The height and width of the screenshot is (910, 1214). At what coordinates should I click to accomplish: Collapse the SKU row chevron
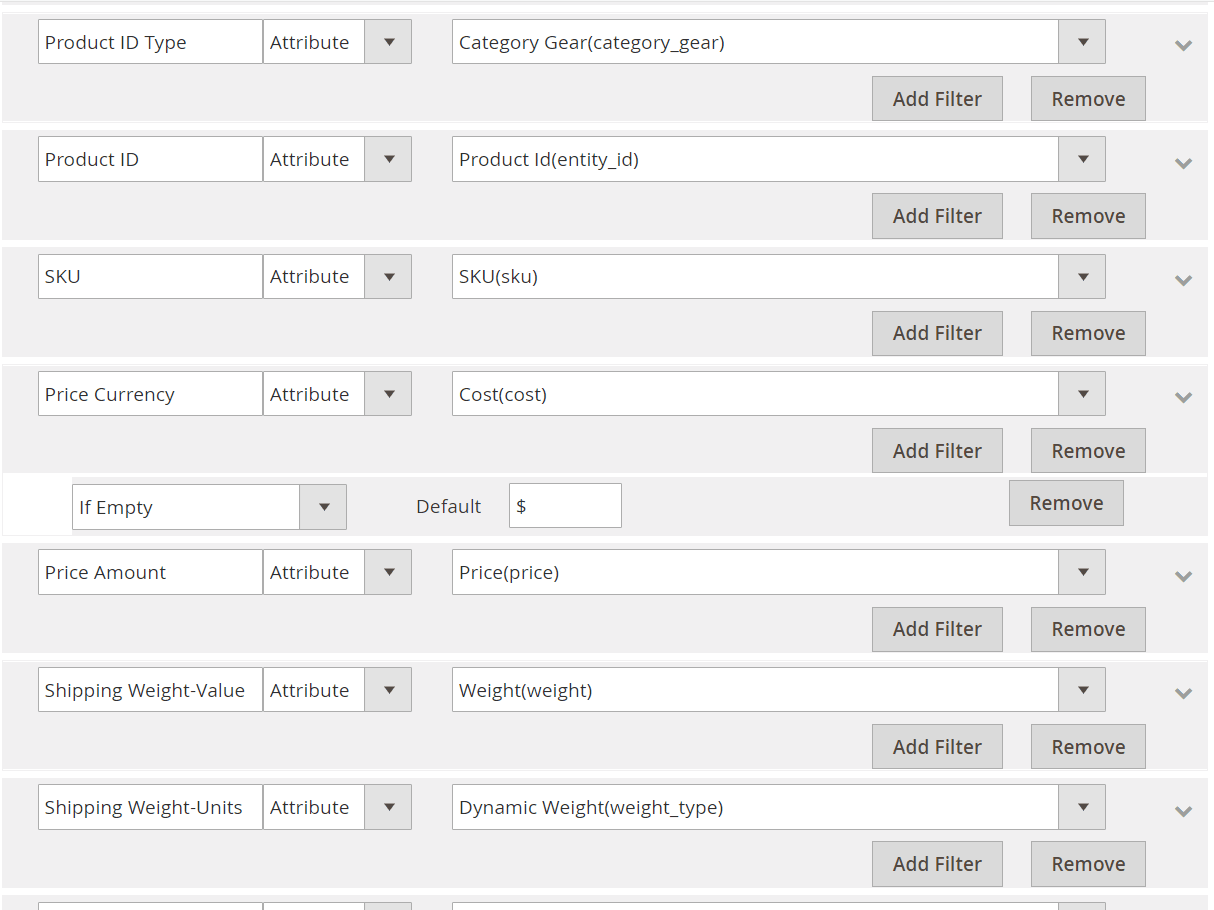(x=1184, y=280)
